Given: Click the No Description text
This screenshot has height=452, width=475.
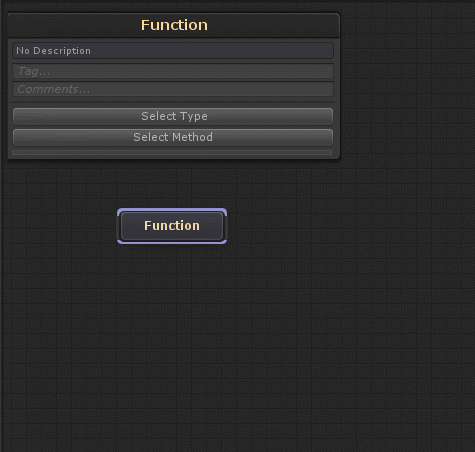Looking at the screenshot, I should (x=53, y=51).
